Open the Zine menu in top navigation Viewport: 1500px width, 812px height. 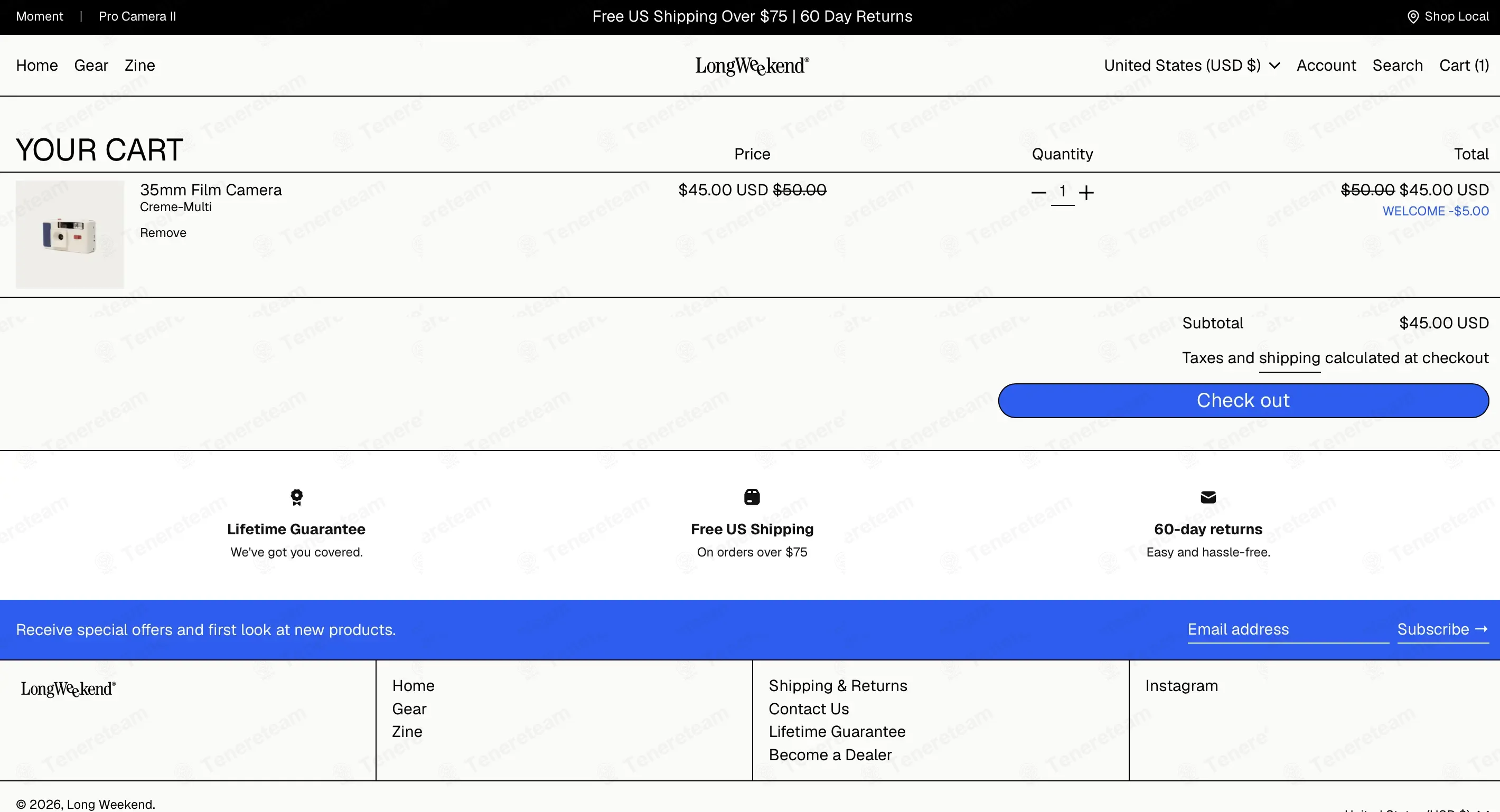point(140,65)
